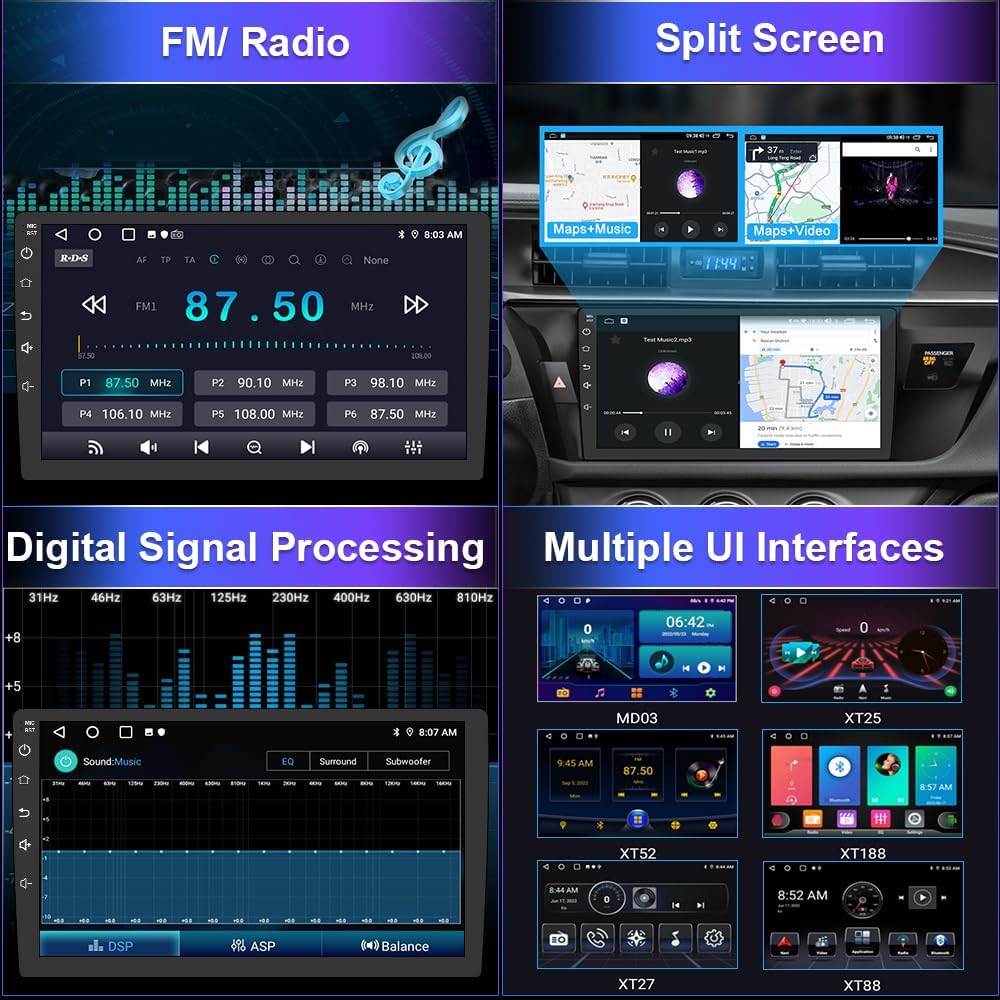Screen dimensions: 1000x1000
Task: Select preset P3 98.10 MHz
Action: [387, 383]
